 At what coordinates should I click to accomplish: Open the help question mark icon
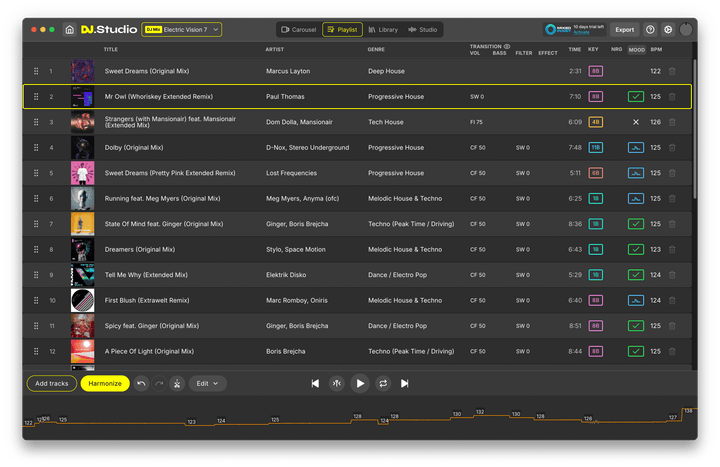click(650, 30)
